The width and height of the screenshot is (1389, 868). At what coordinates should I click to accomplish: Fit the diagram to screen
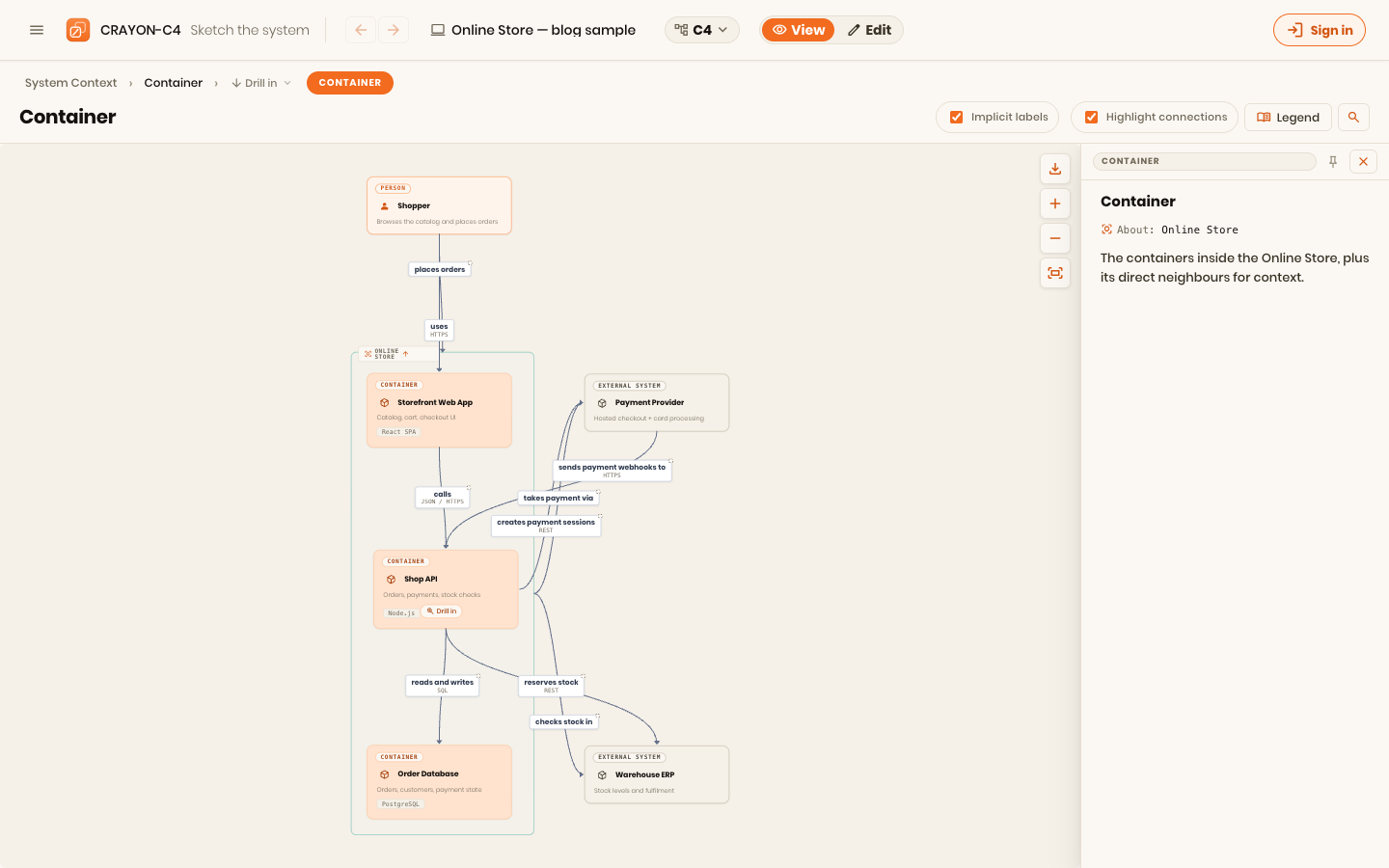(x=1055, y=273)
